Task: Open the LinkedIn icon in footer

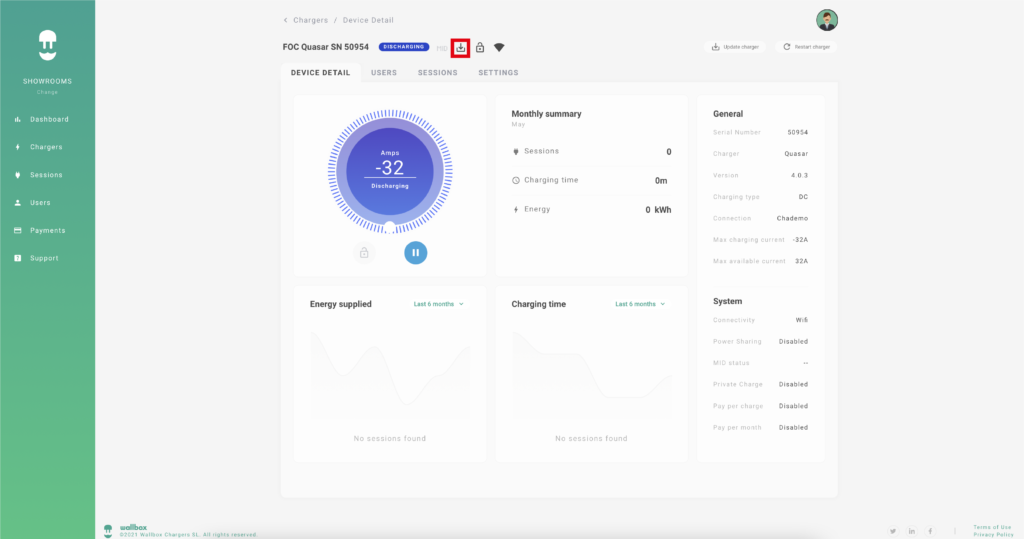Action: point(912,531)
